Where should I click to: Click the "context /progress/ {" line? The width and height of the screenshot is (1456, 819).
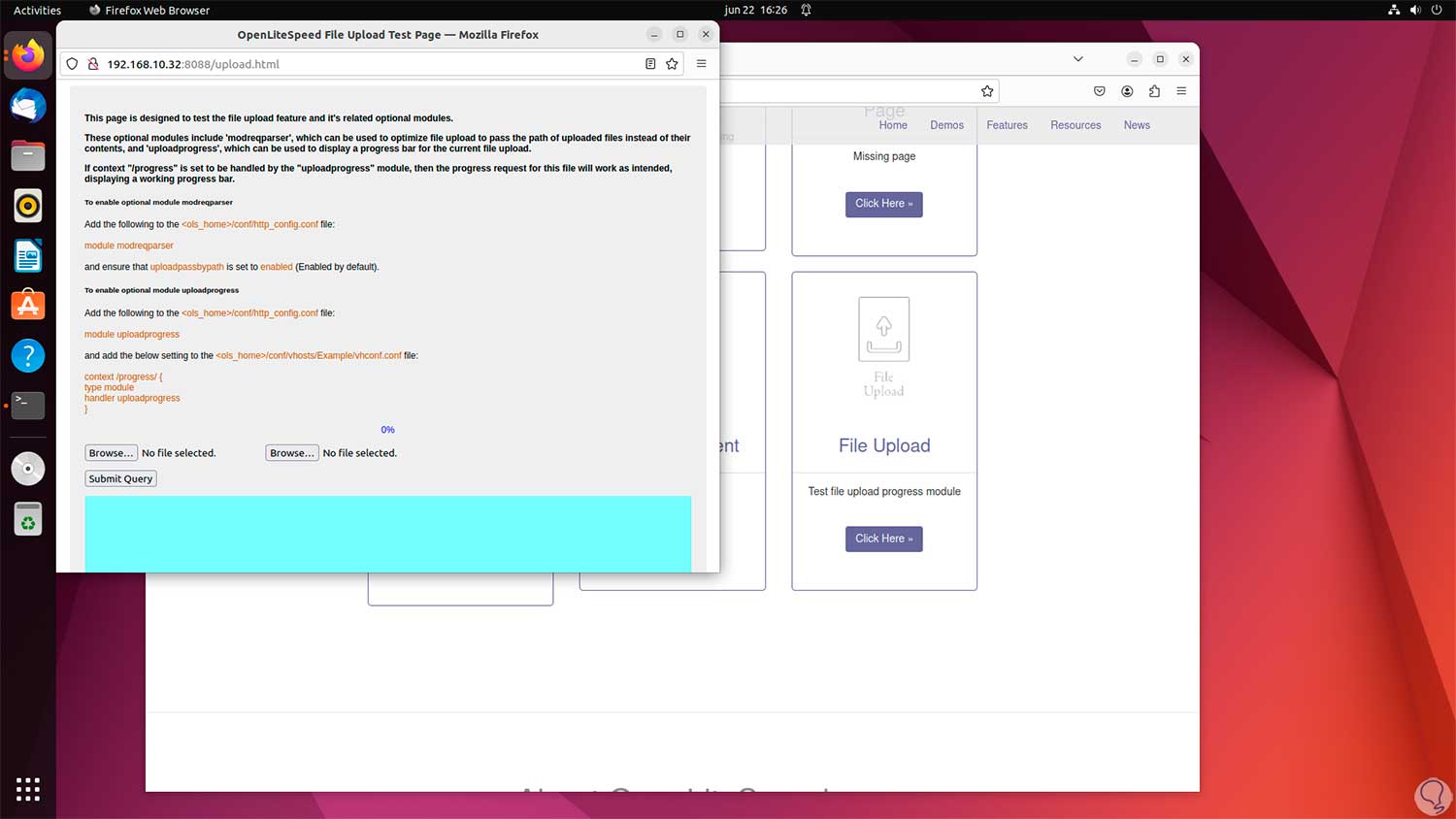tap(123, 377)
